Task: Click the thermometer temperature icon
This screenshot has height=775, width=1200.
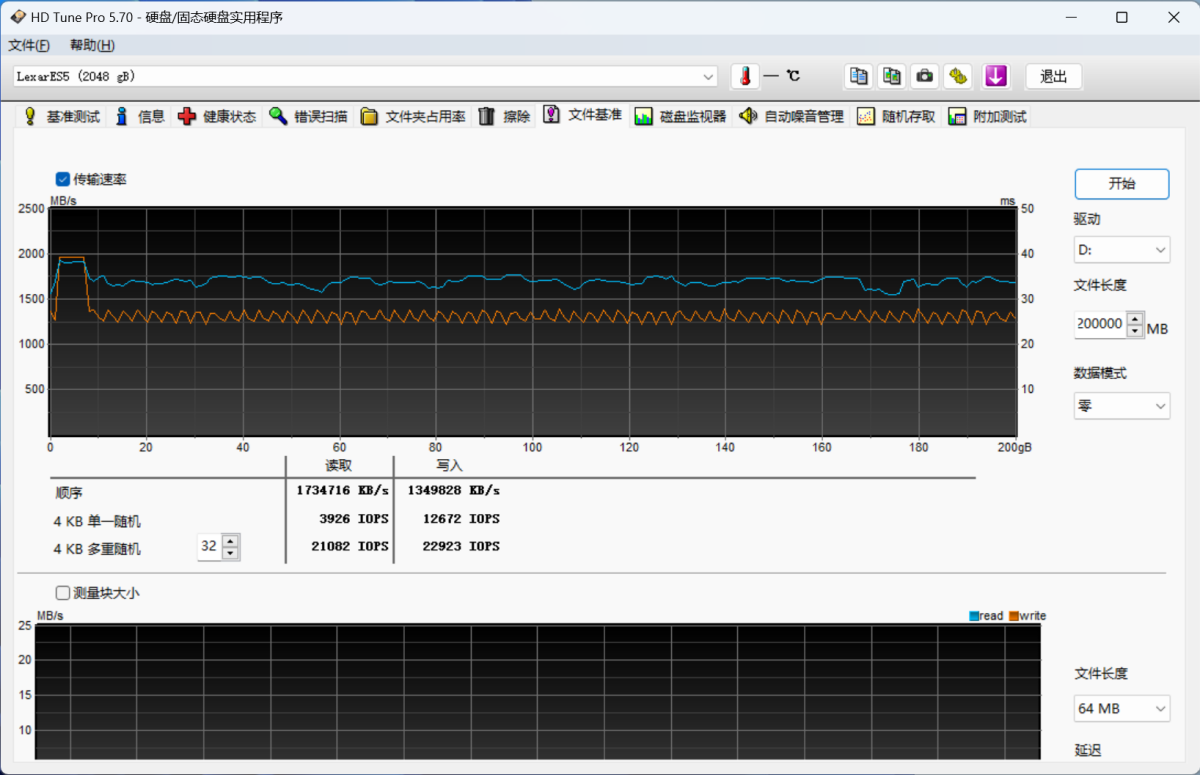Action: (745, 77)
